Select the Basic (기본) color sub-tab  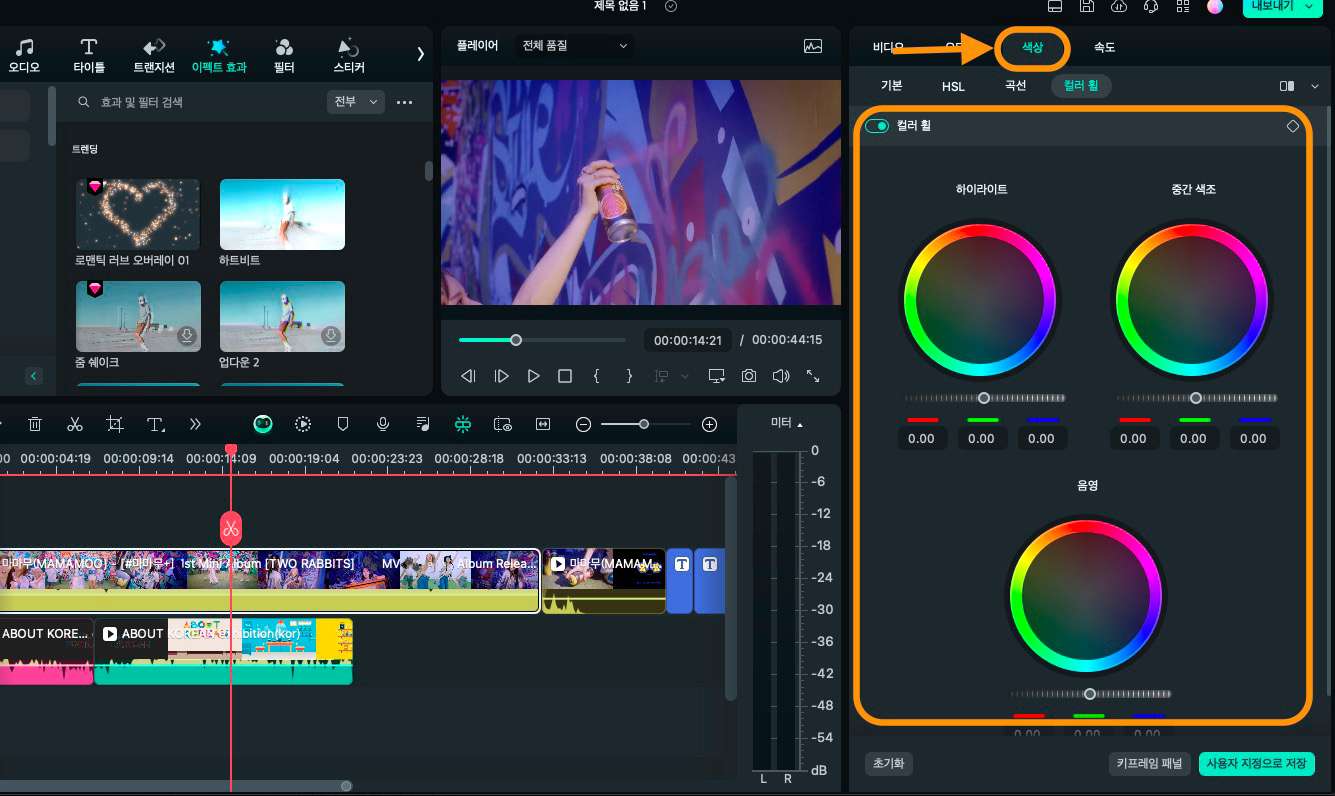(891, 86)
